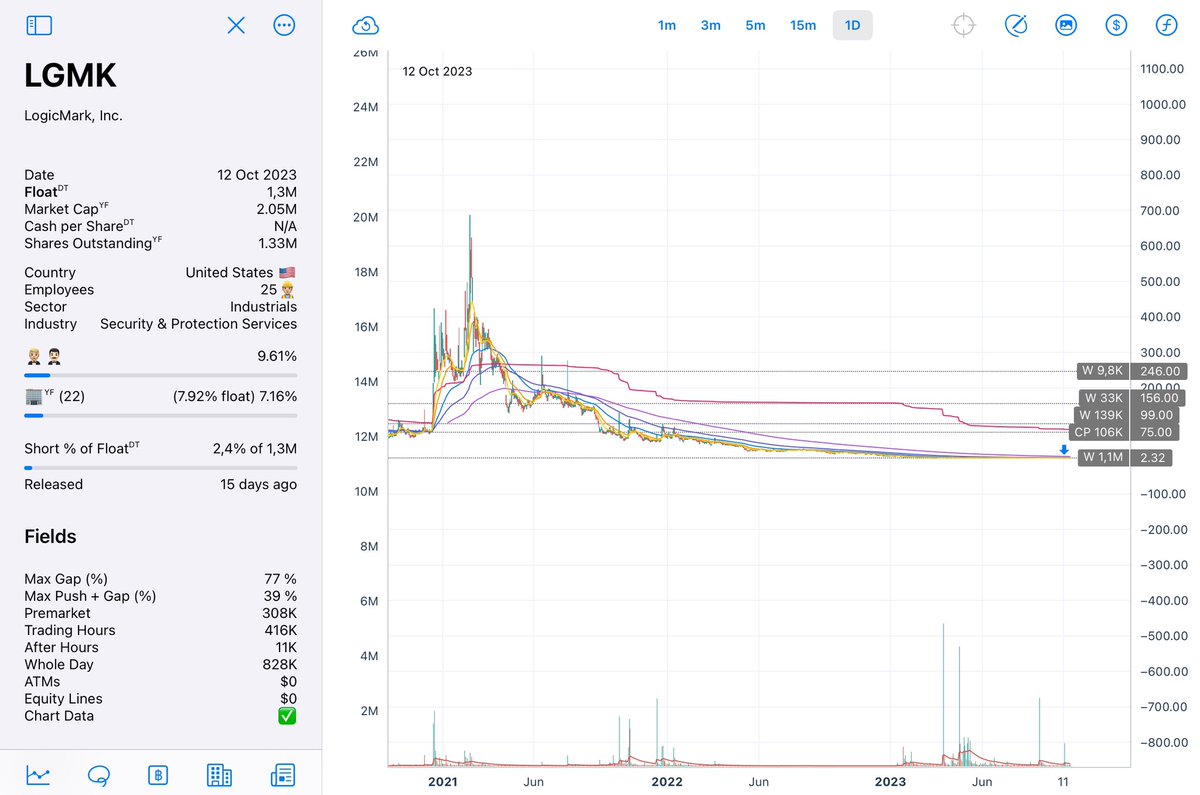Select the 1D timeframe

[853, 25]
